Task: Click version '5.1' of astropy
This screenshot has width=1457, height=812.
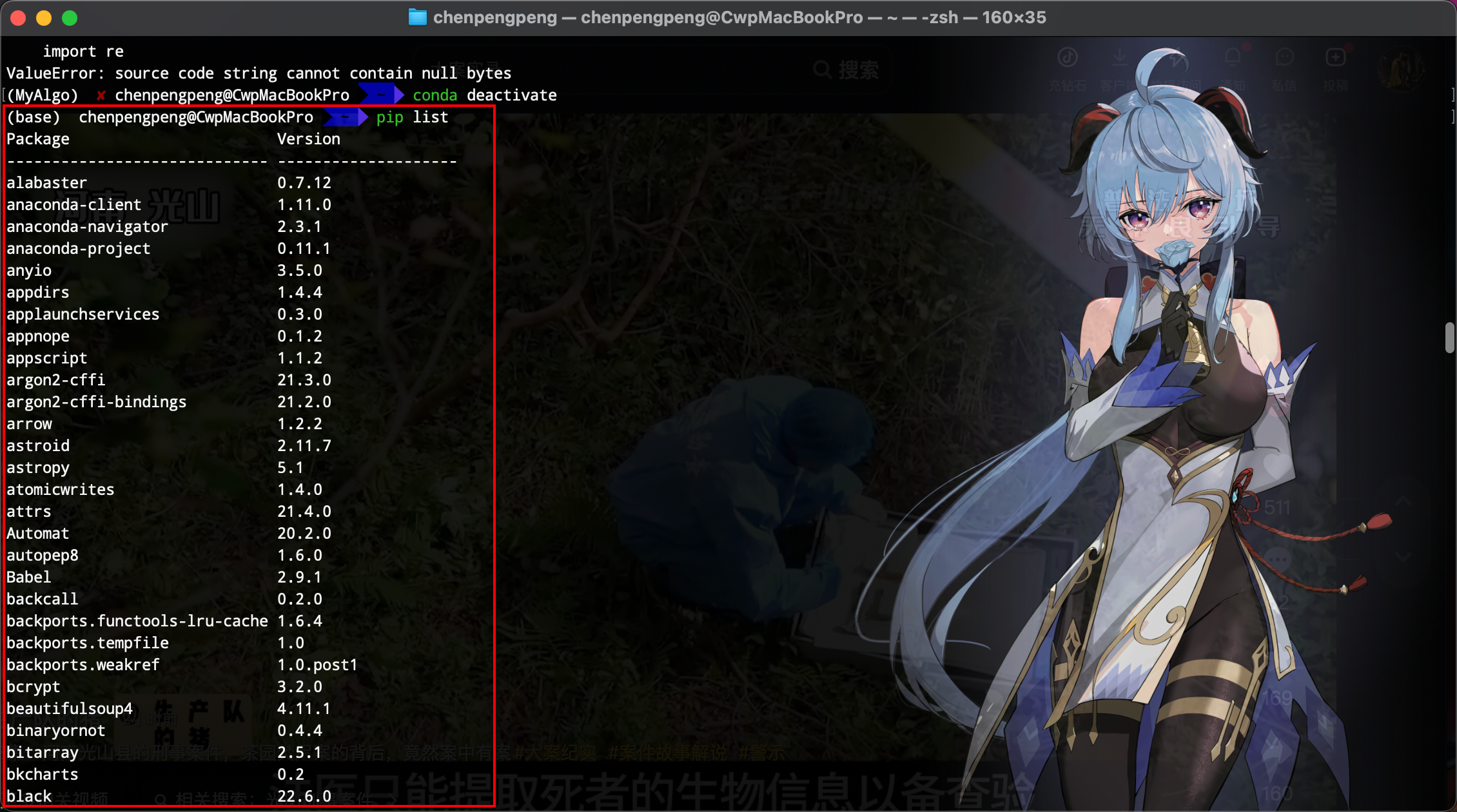Action: tap(291, 468)
